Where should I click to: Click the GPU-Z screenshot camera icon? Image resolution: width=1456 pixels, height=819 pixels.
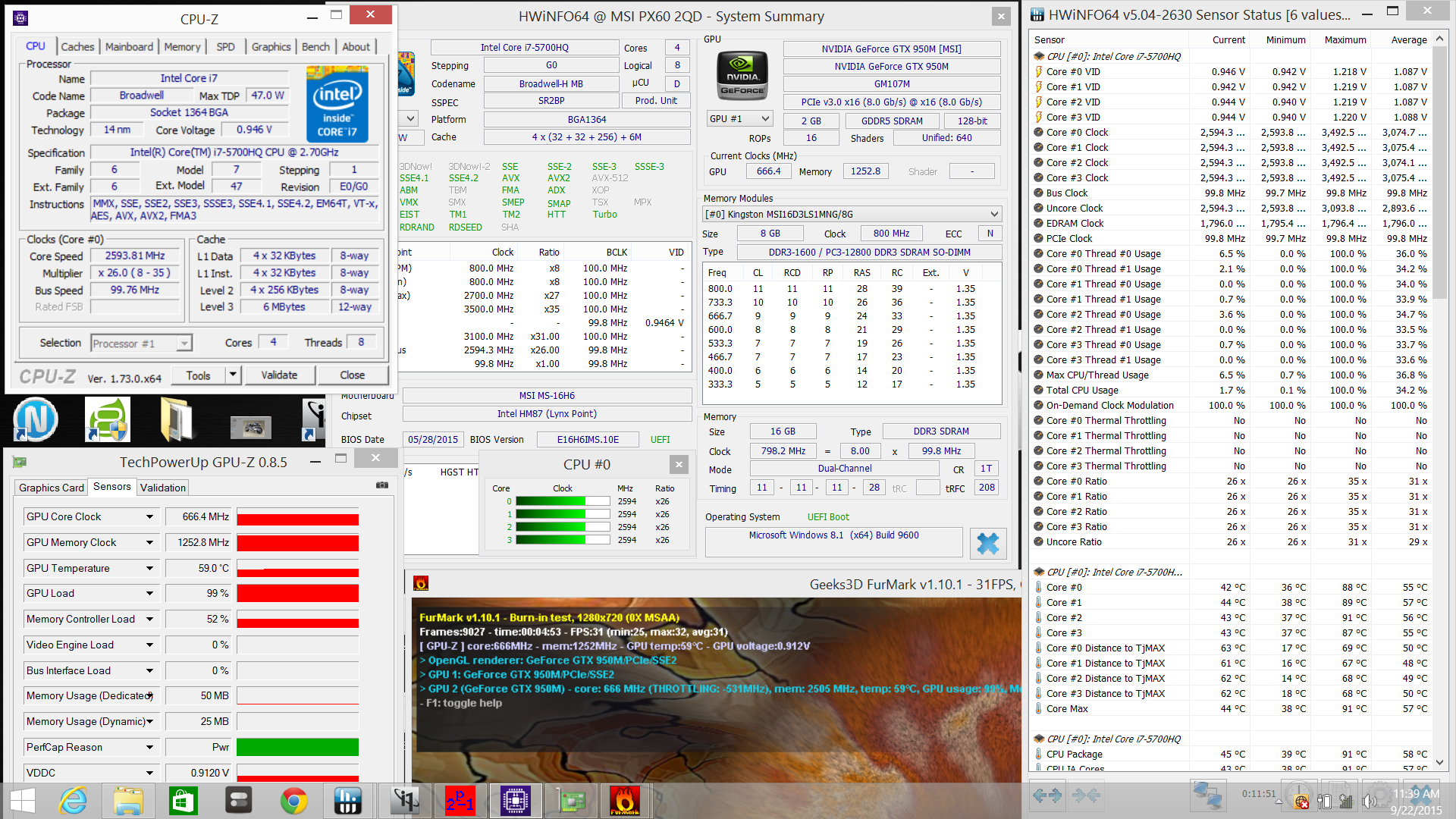tap(382, 485)
